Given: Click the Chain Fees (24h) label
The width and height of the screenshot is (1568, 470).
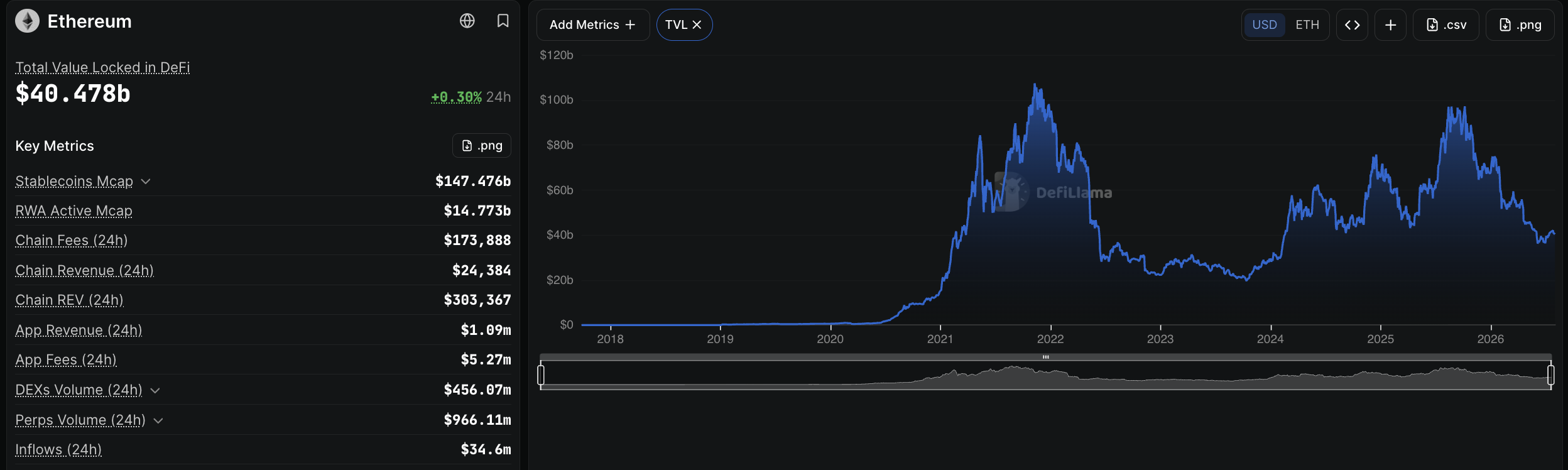Looking at the screenshot, I should (72, 240).
